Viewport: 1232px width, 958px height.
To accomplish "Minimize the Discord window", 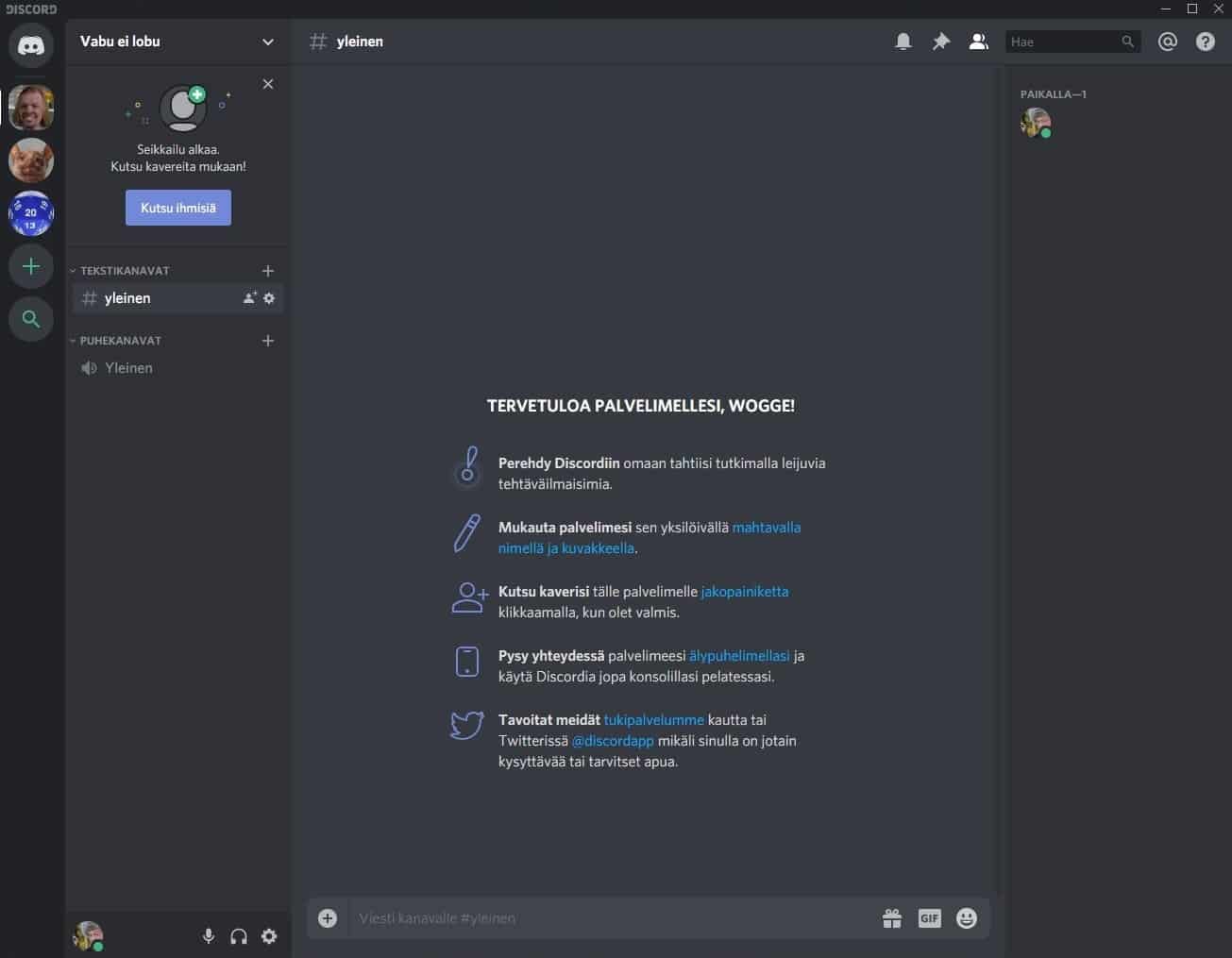I will 1166,8.
